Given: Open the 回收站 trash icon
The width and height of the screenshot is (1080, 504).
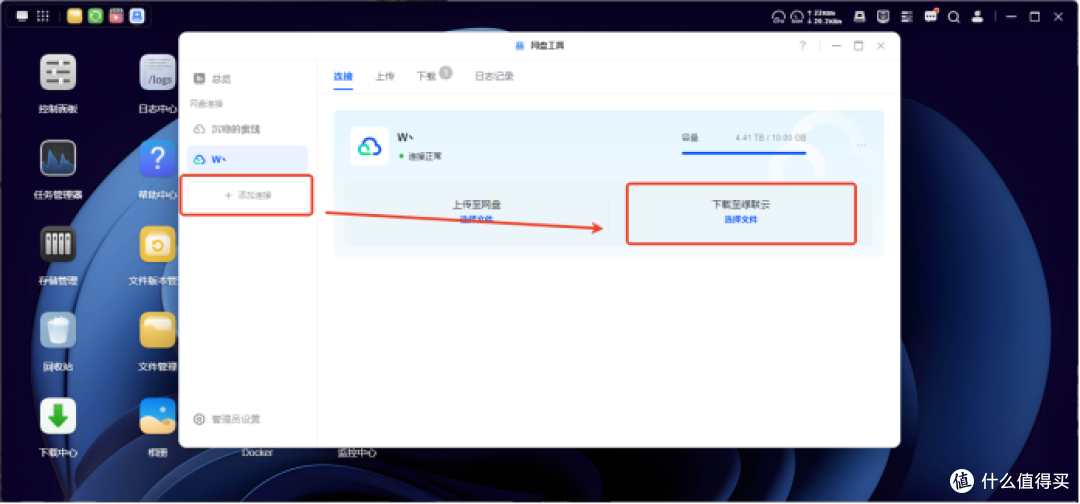Looking at the screenshot, I should pyautogui.click(x=58, y=330).
